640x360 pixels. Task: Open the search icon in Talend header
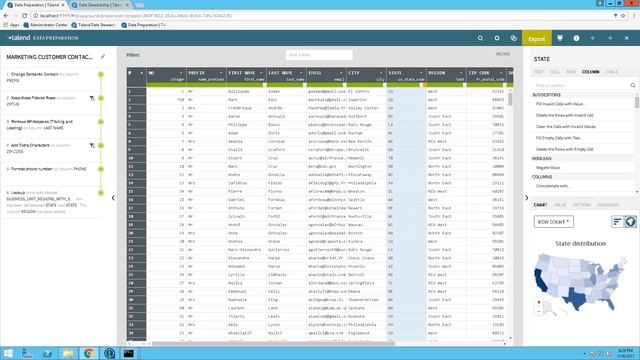(x=480, y=38)
